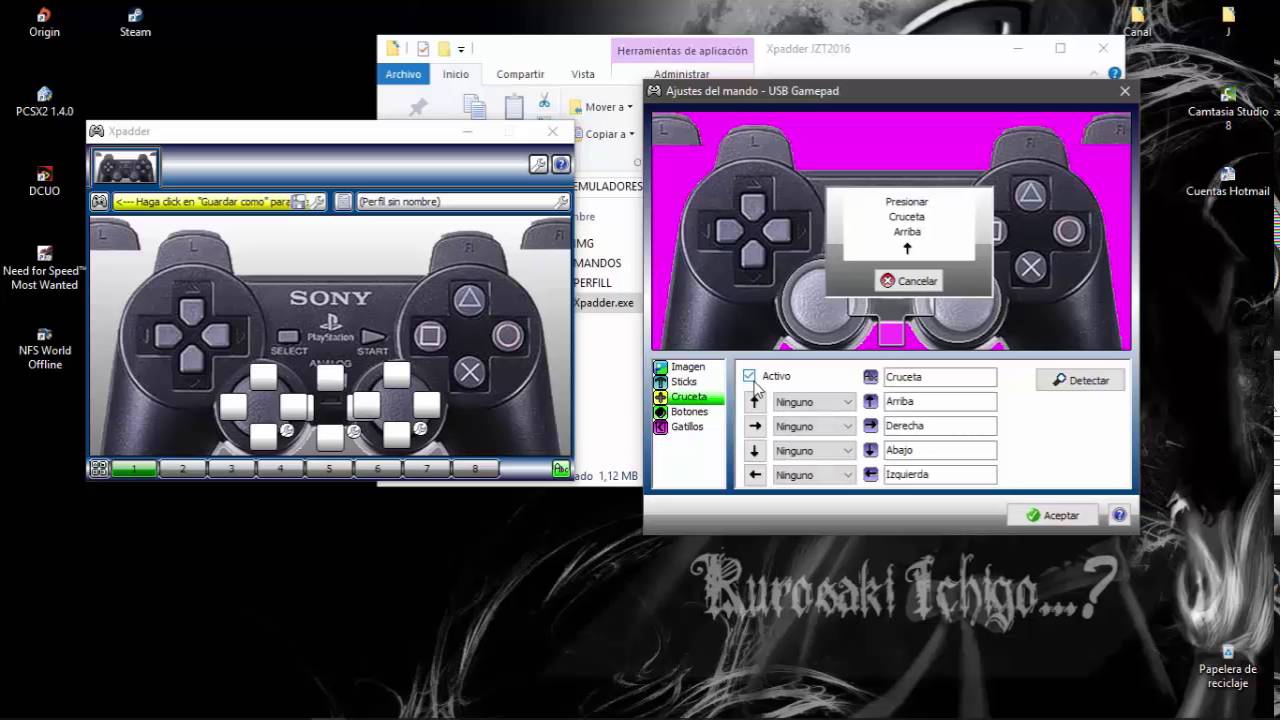Click the gamepad icon beside the yellow layout field
Image resolution: width=1280 pixels, height=720 pixels.
[99, 202]
